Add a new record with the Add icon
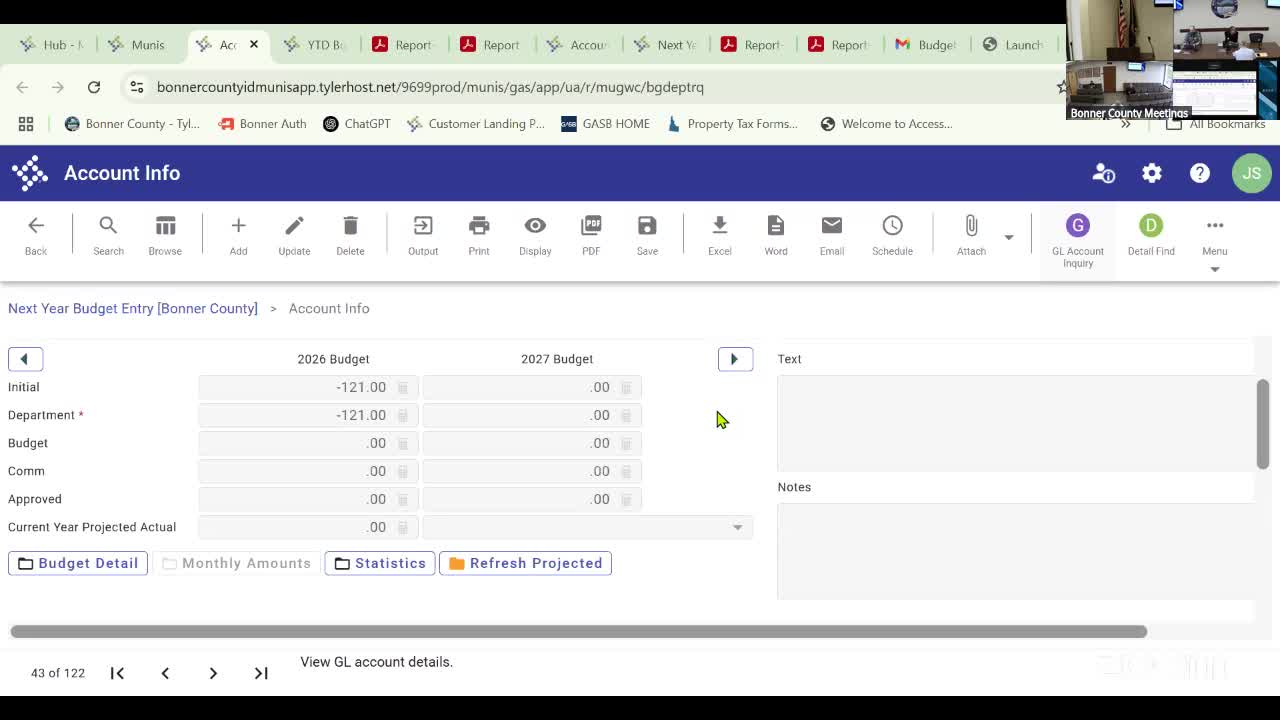 point(238,236)
